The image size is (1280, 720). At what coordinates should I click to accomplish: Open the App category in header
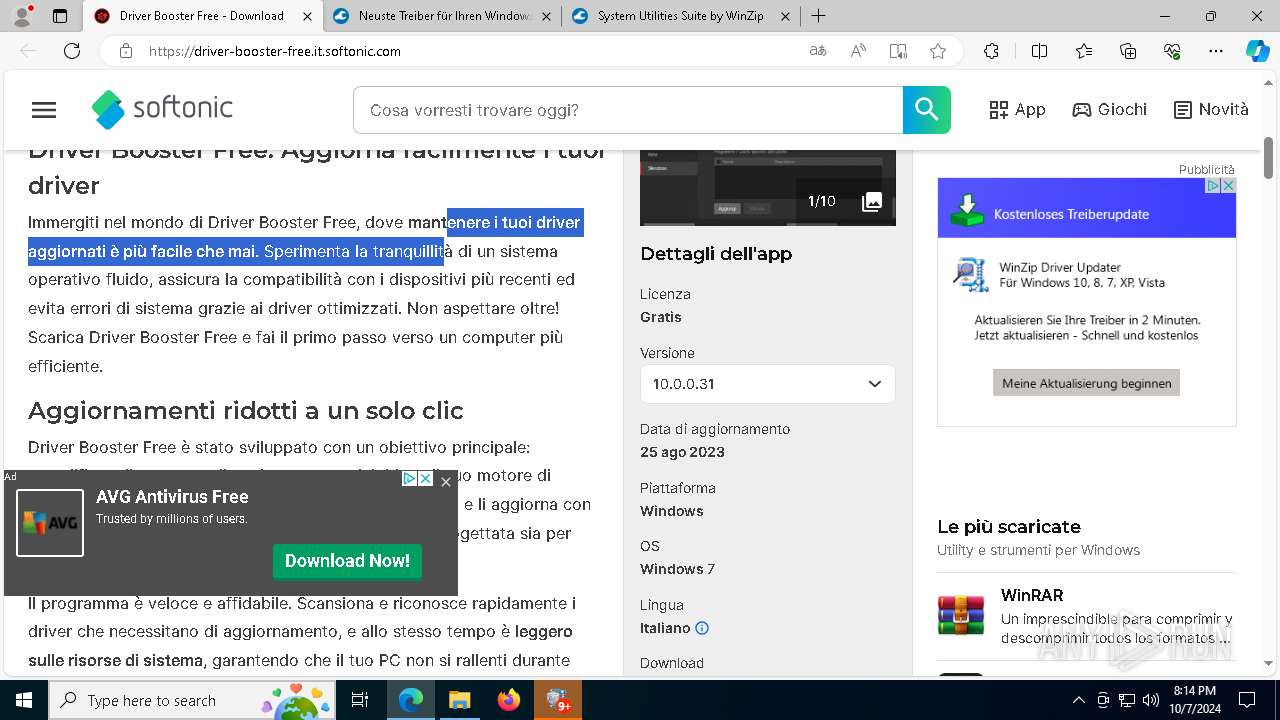point(1017,110)
